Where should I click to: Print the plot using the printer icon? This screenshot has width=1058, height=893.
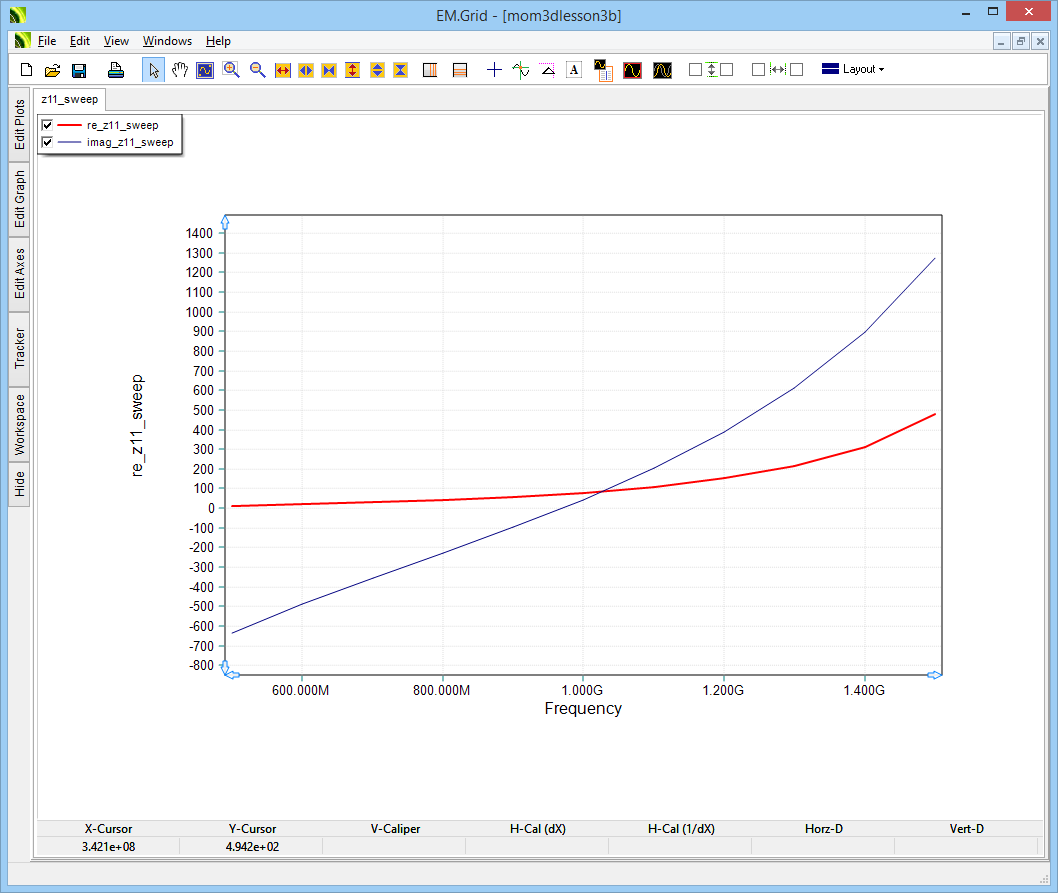point(116,70)
